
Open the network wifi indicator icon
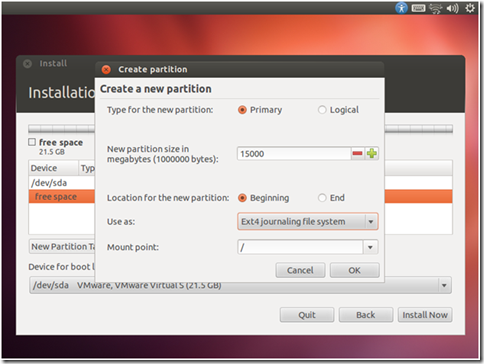click(x=436, y=8)
